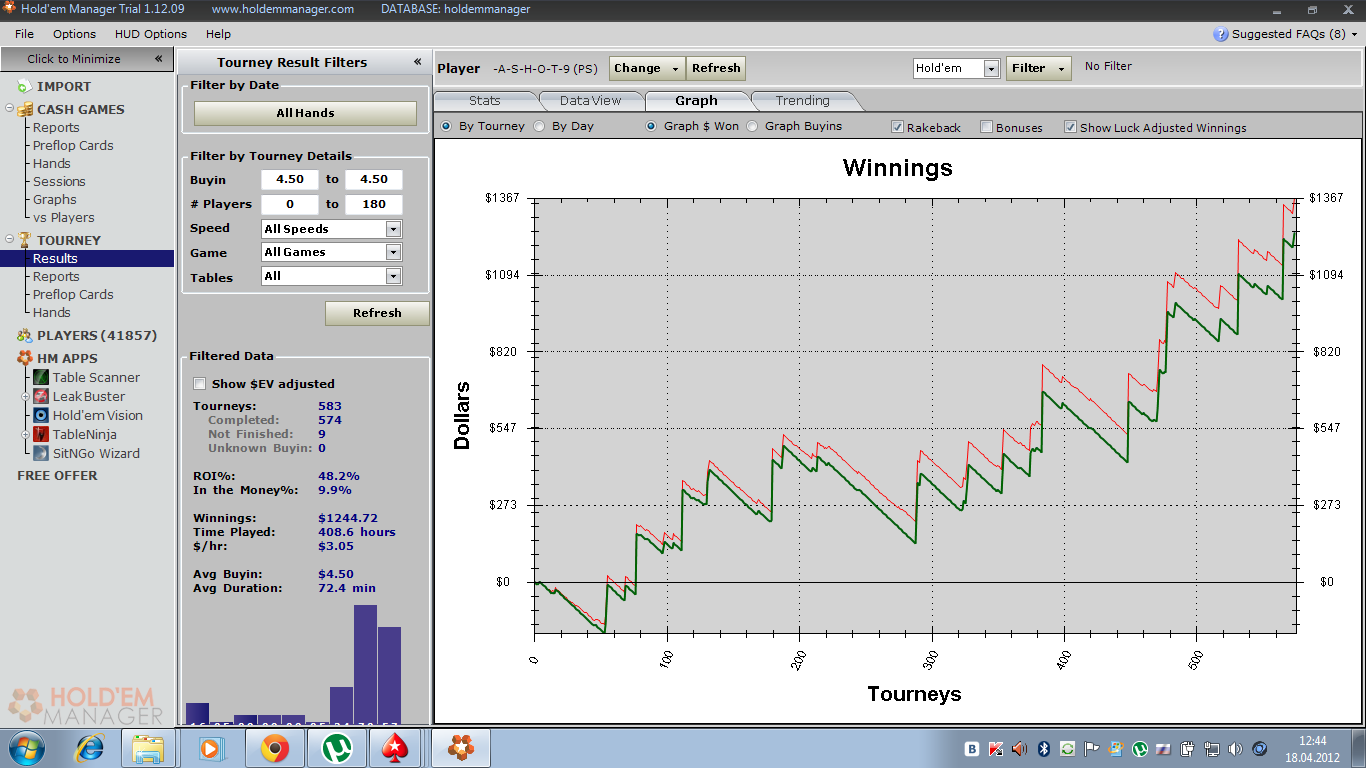
Task: Open Windows Media Player from the taskbar
Action: tap(210, 748)
